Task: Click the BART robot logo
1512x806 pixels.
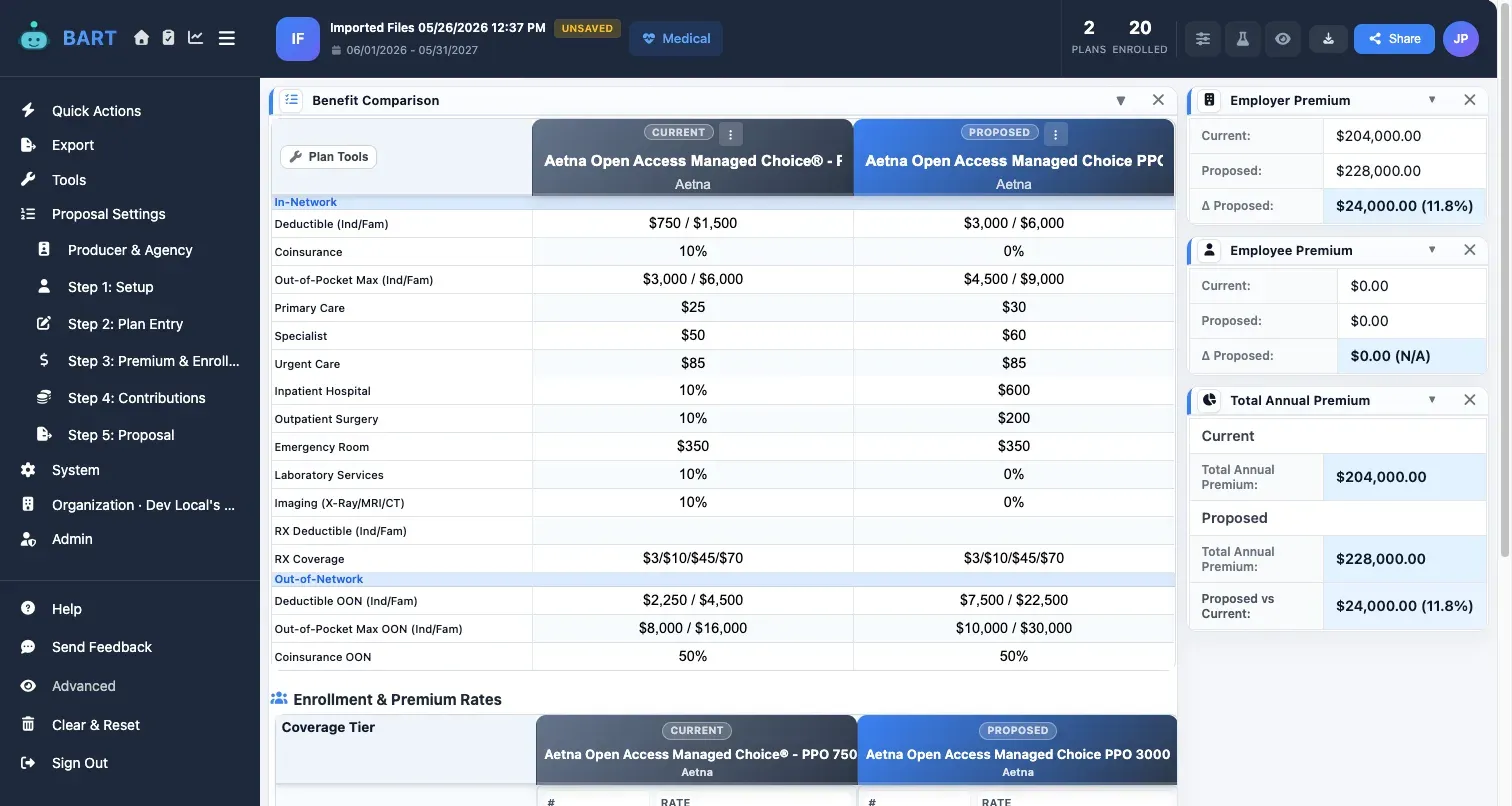Action: click(x=34, y=38)
